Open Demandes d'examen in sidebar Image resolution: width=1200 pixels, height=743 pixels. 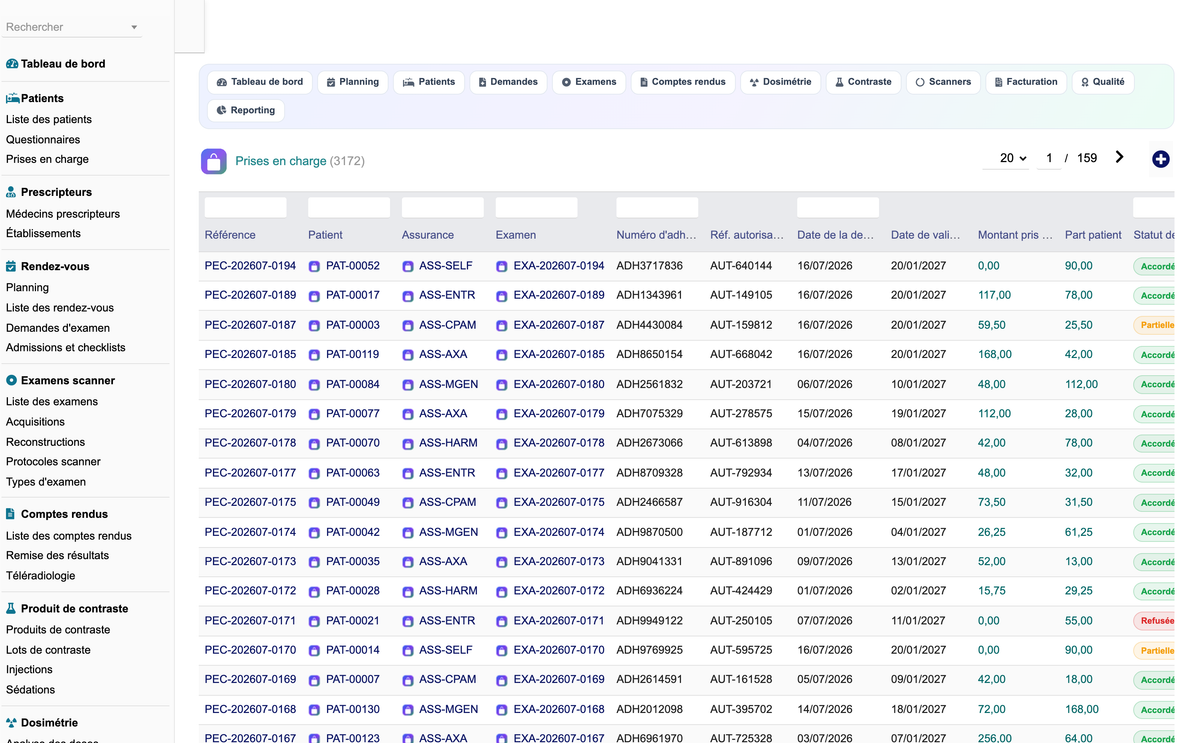pos(58,328)
